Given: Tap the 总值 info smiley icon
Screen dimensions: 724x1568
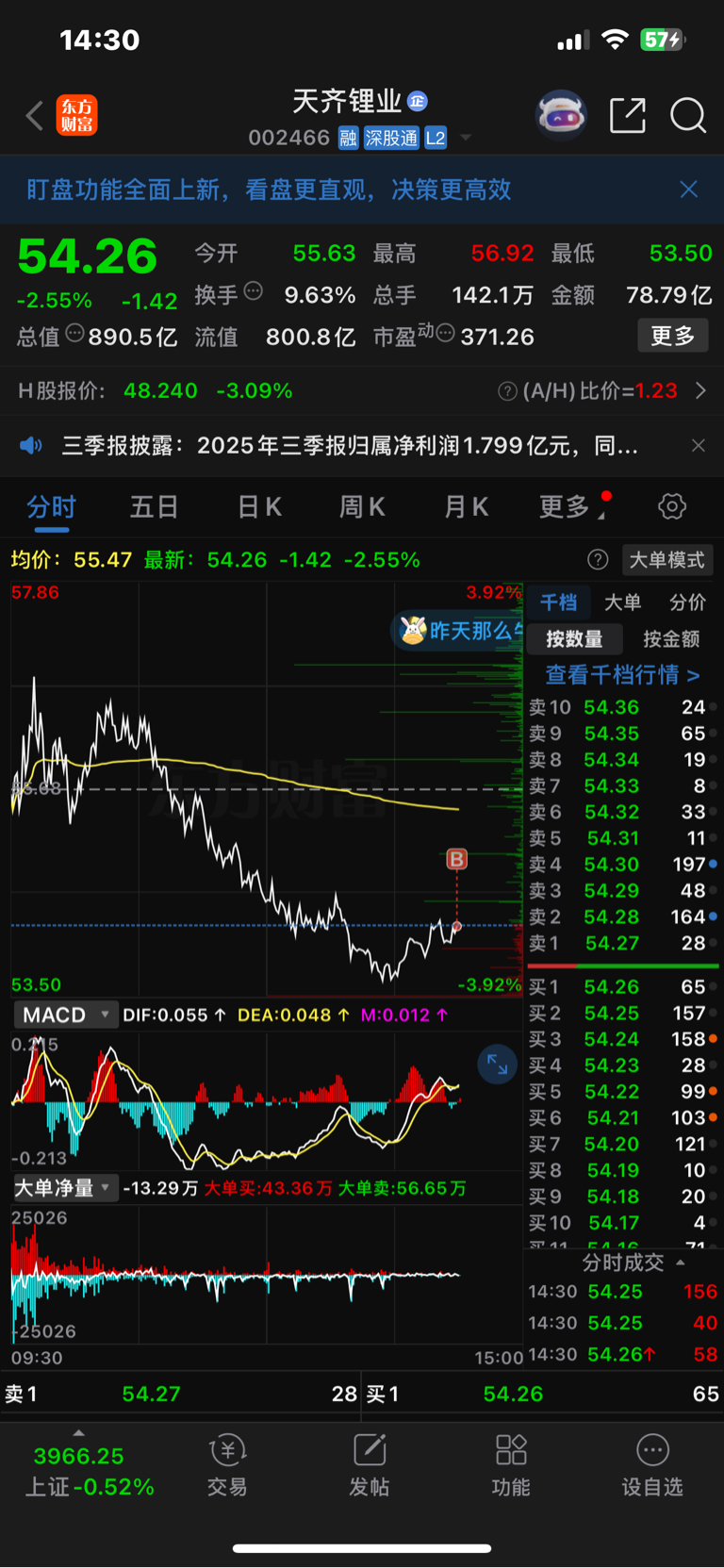Looking at the screenshot, I should point(74,333).
